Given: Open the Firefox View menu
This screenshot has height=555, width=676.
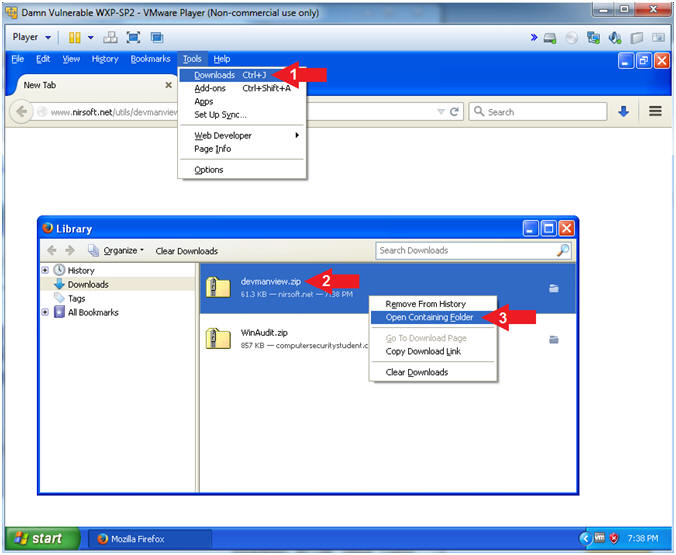Looking at the screenshot, I should pyautogui.click(x=71, y=59).
